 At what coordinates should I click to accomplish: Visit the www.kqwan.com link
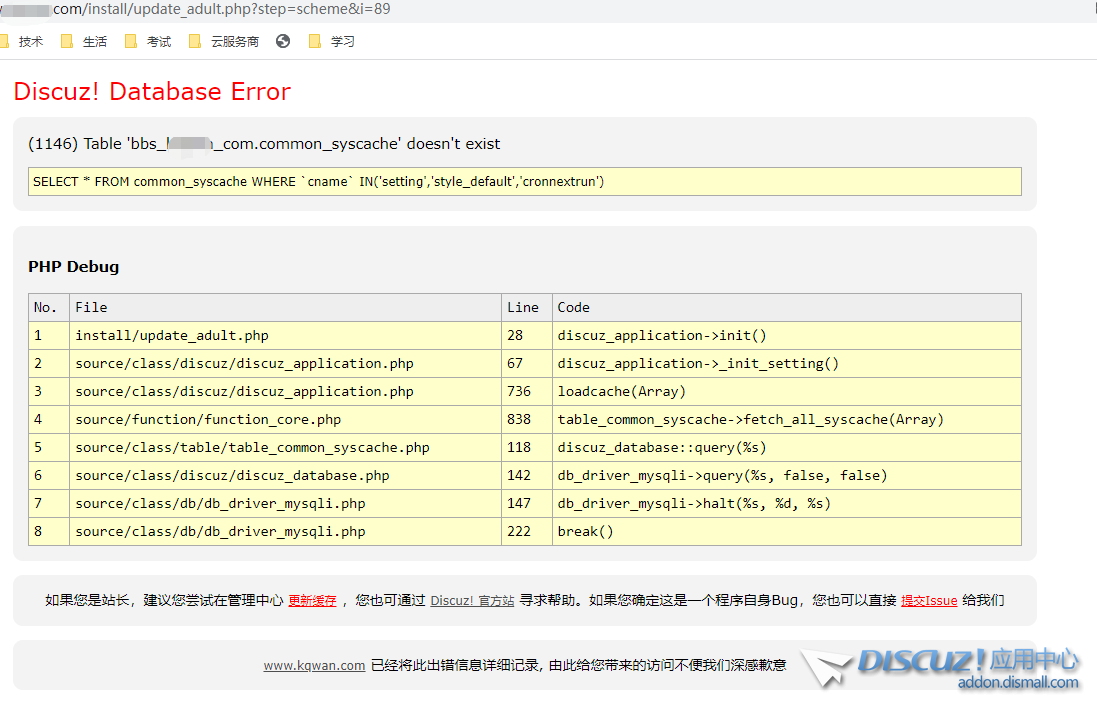pos(314,665)
